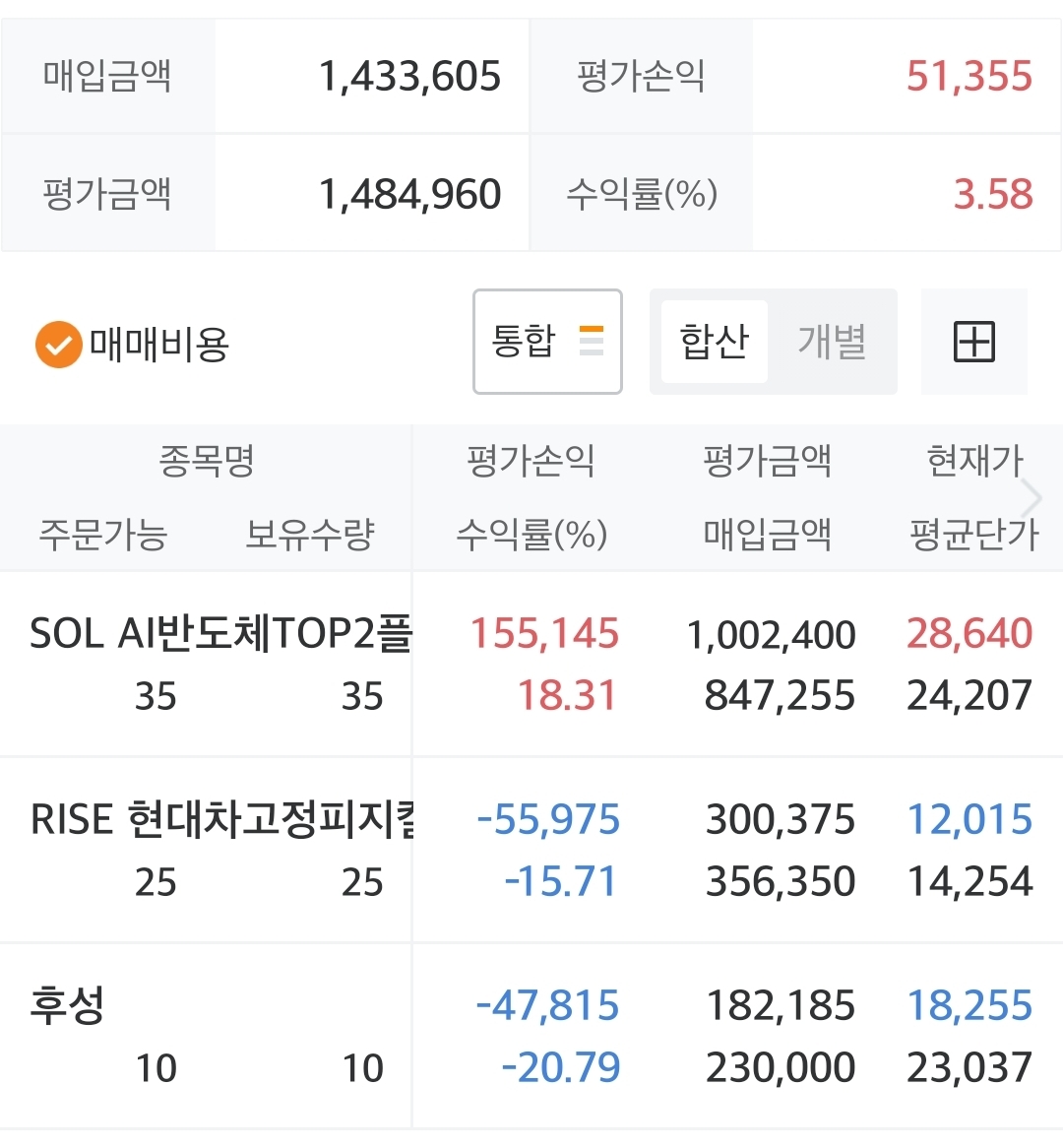Click the 평균단가 column header
The width and height of the screenshot is (1063, 1148).
[x=974, y=534]
